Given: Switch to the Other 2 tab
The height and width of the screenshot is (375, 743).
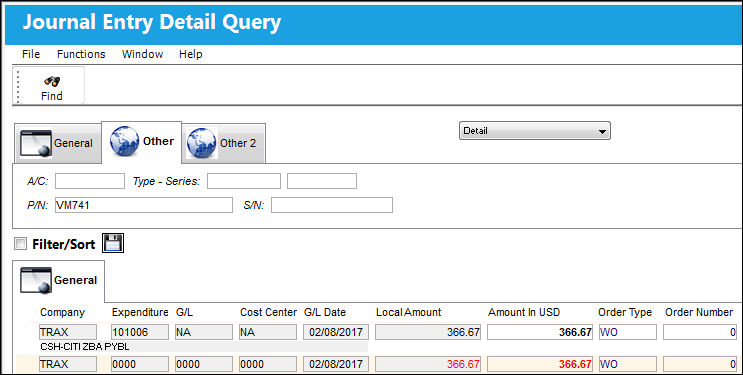Looking at the screenshot, I should pos(224,143).
